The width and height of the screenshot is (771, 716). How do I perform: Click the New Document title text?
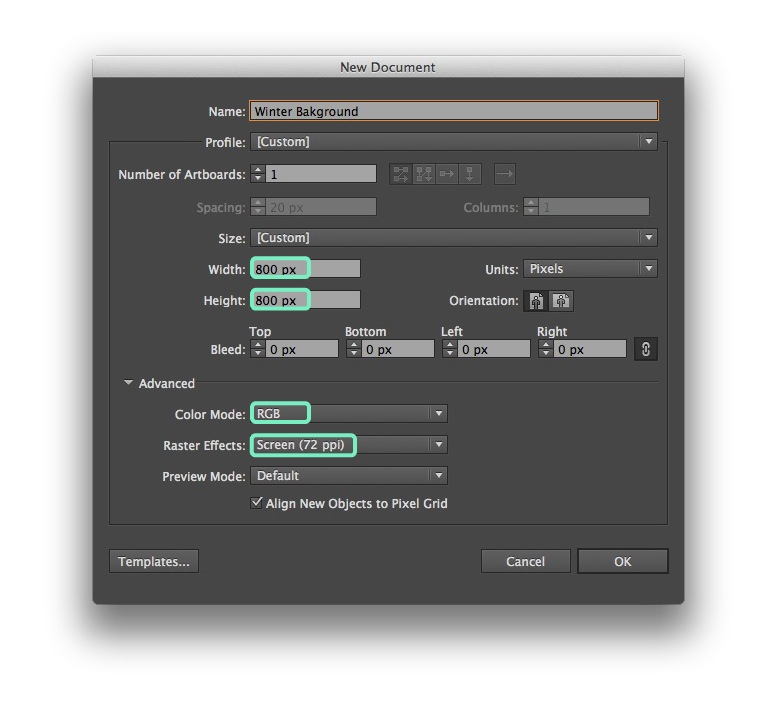(387, 67)
